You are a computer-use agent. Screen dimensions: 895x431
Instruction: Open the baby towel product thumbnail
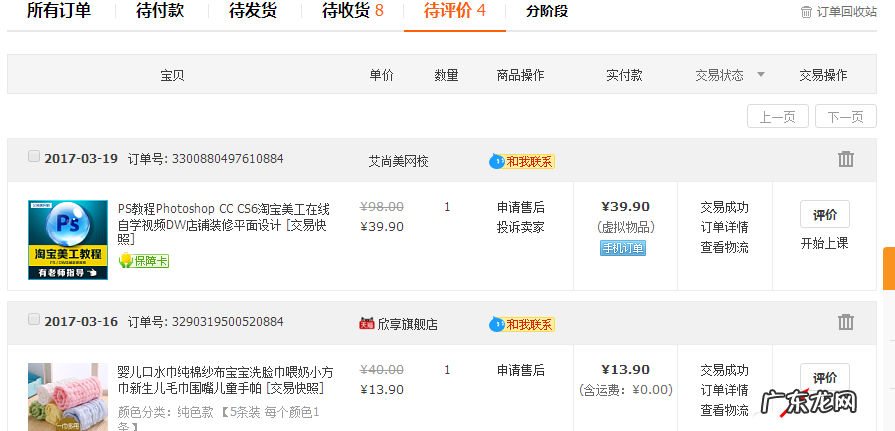[68, 397]
